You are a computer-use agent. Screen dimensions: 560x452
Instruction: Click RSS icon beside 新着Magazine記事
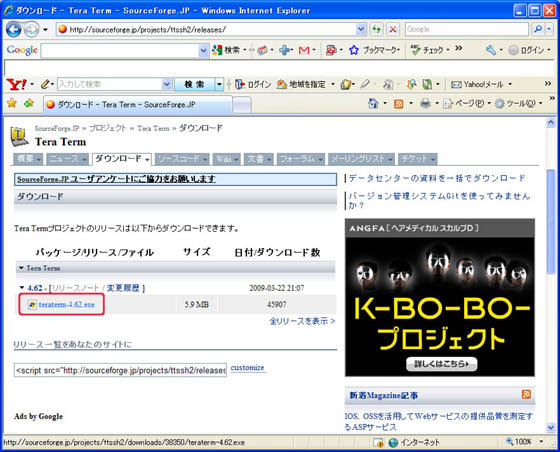click(x=526, y=394)
